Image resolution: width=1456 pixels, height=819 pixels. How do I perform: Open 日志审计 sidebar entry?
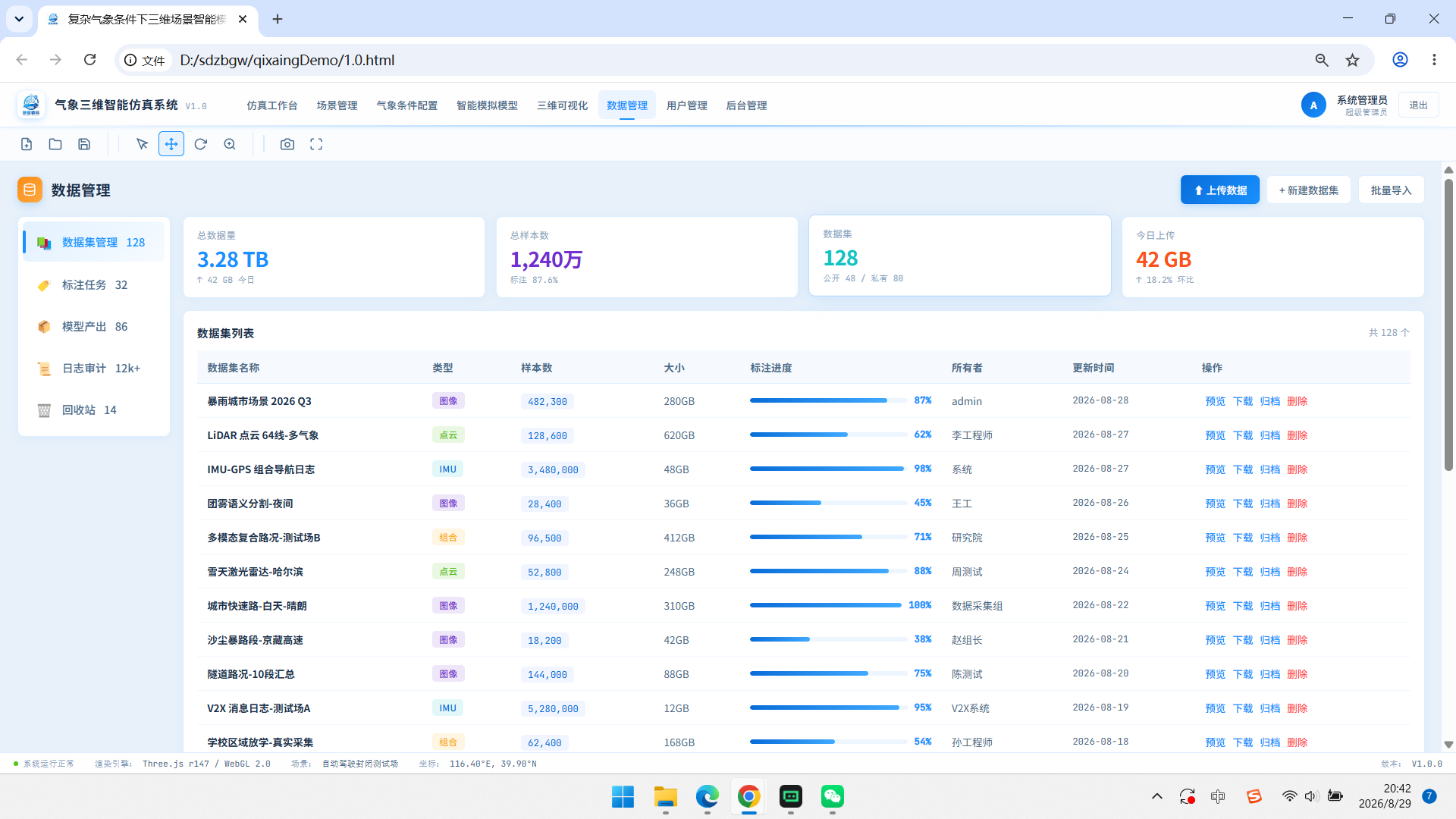(x=94, y=369)
